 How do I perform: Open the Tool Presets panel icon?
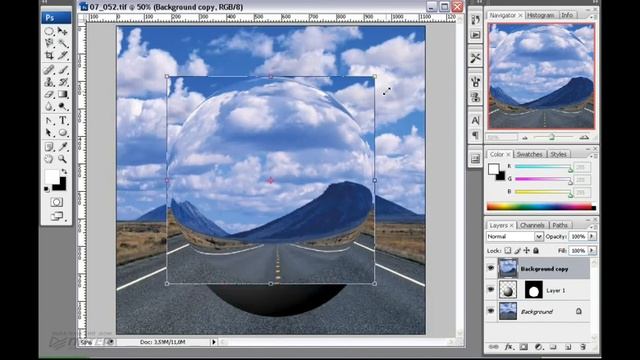[475, 58]
